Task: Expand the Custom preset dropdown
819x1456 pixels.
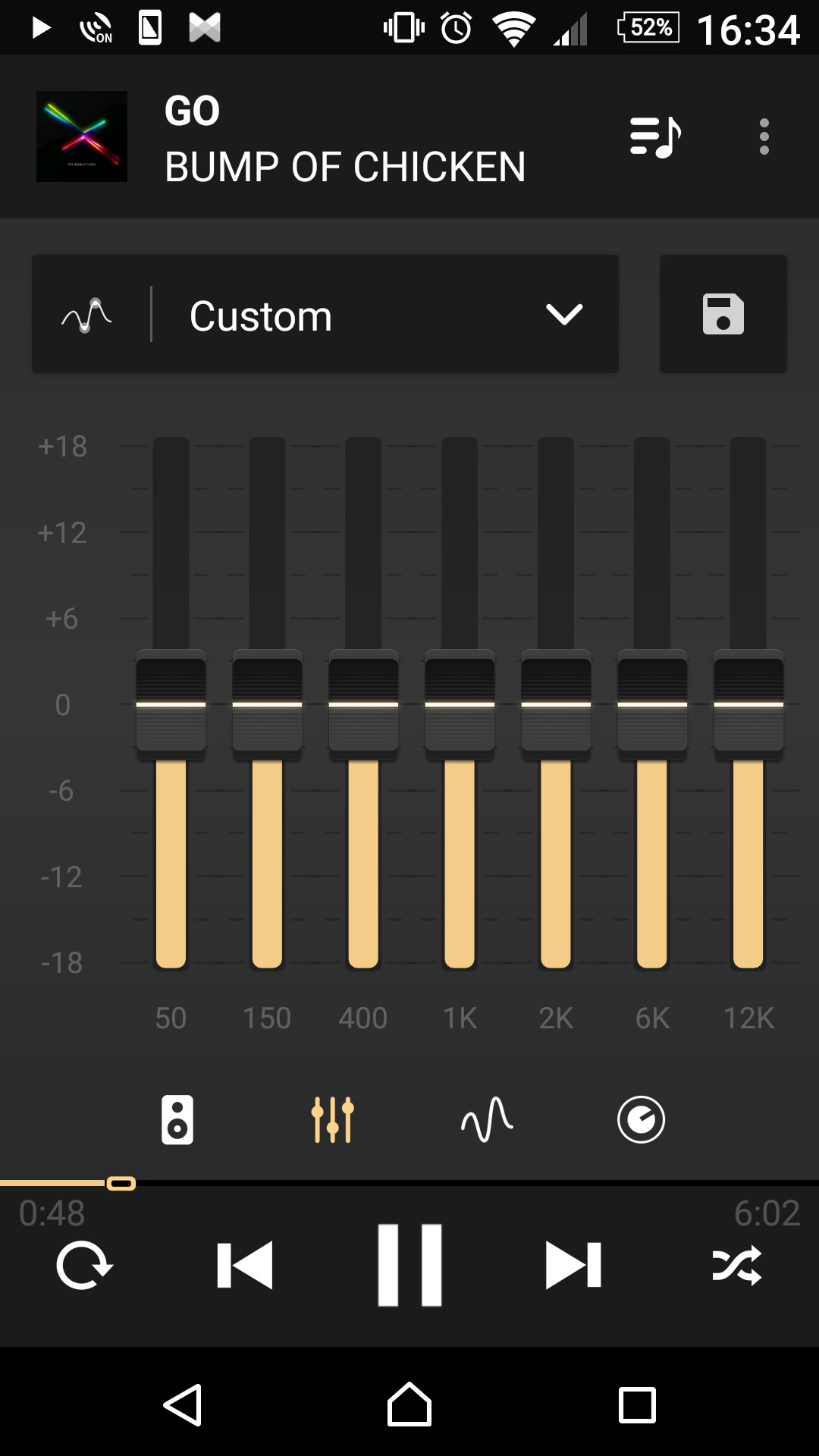Action: coord(364,315)
